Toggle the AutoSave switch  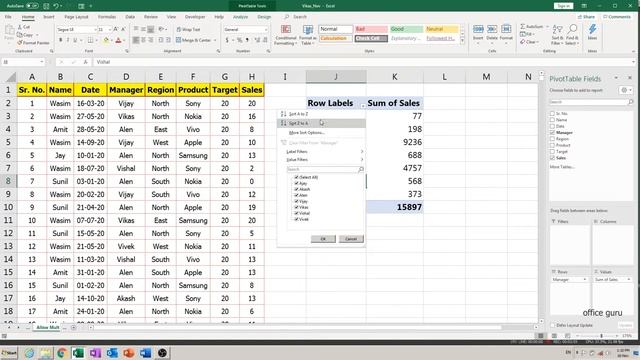(x=32, y=6)
